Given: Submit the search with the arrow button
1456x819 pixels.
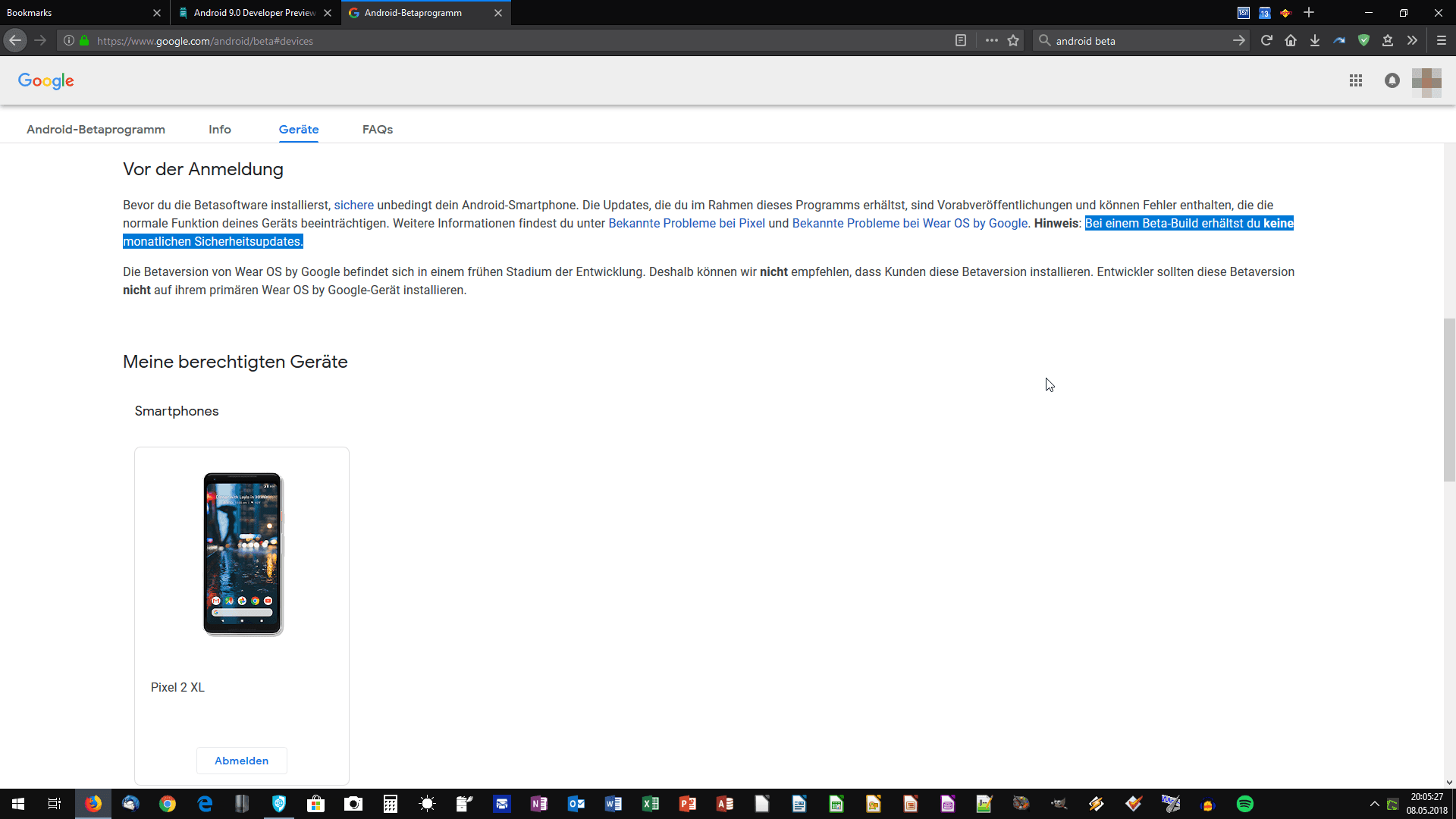Looking at the screenshot, I should (x=1238, y=41).
